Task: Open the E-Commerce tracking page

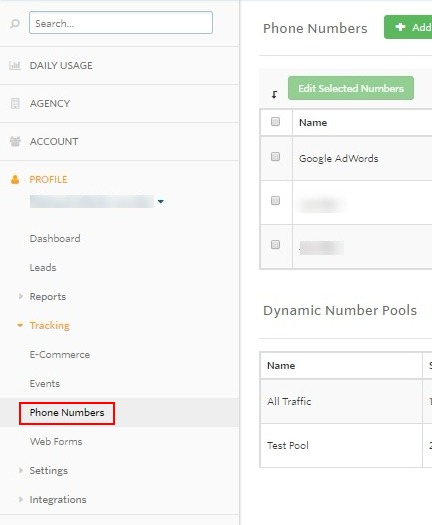Action: [60, 355]
